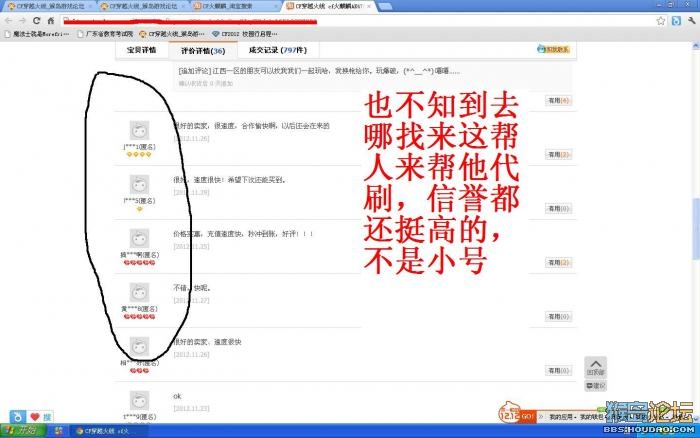The image size is (700, 438).
Task: Click the review text 不错,快呢
Action: [192, 288]
